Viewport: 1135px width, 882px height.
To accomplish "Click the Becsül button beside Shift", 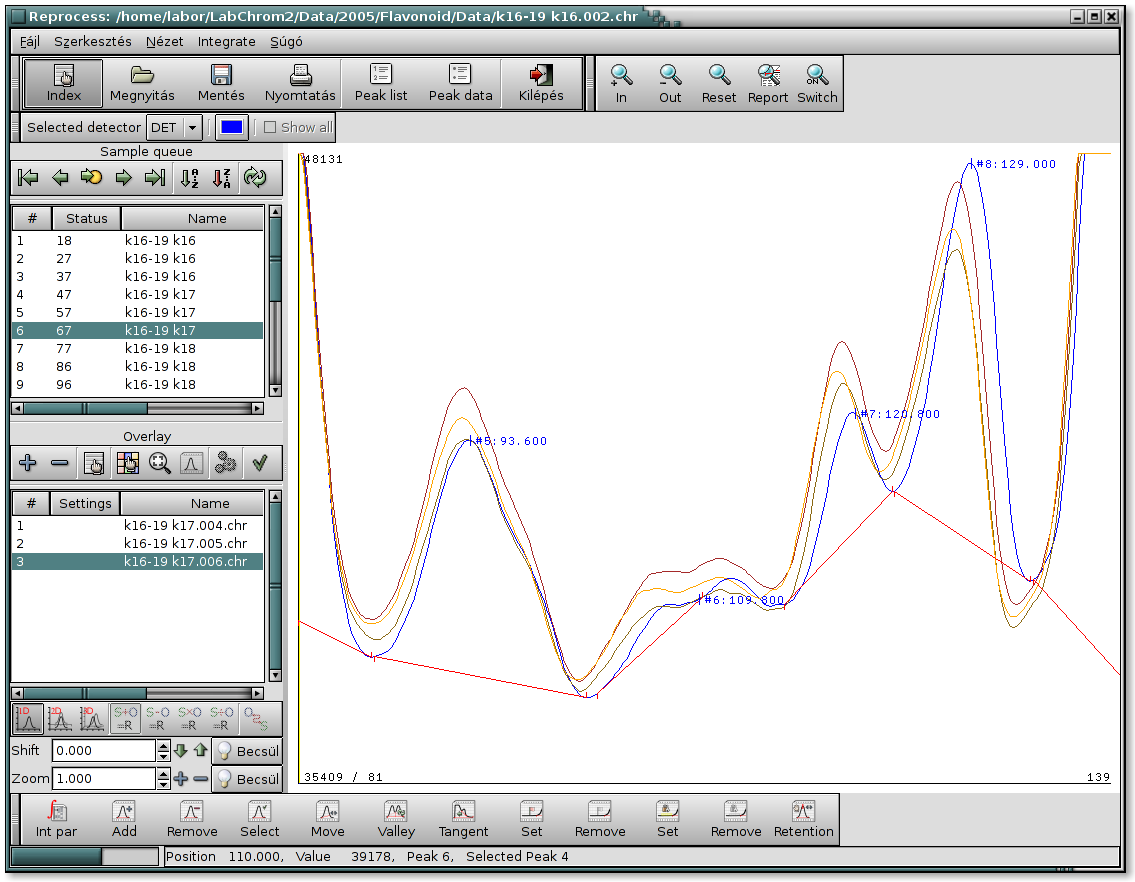I will 247,751.
